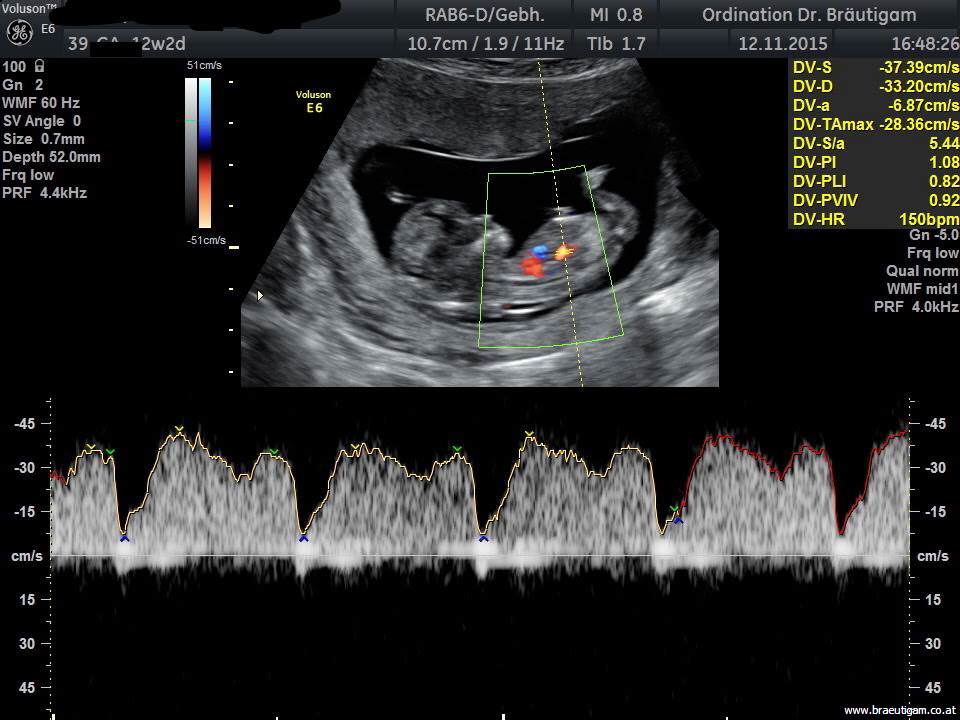Click the WMF 60 Hz parameter
This screenshot has height=720, width=960.
(x=41, y=103)
